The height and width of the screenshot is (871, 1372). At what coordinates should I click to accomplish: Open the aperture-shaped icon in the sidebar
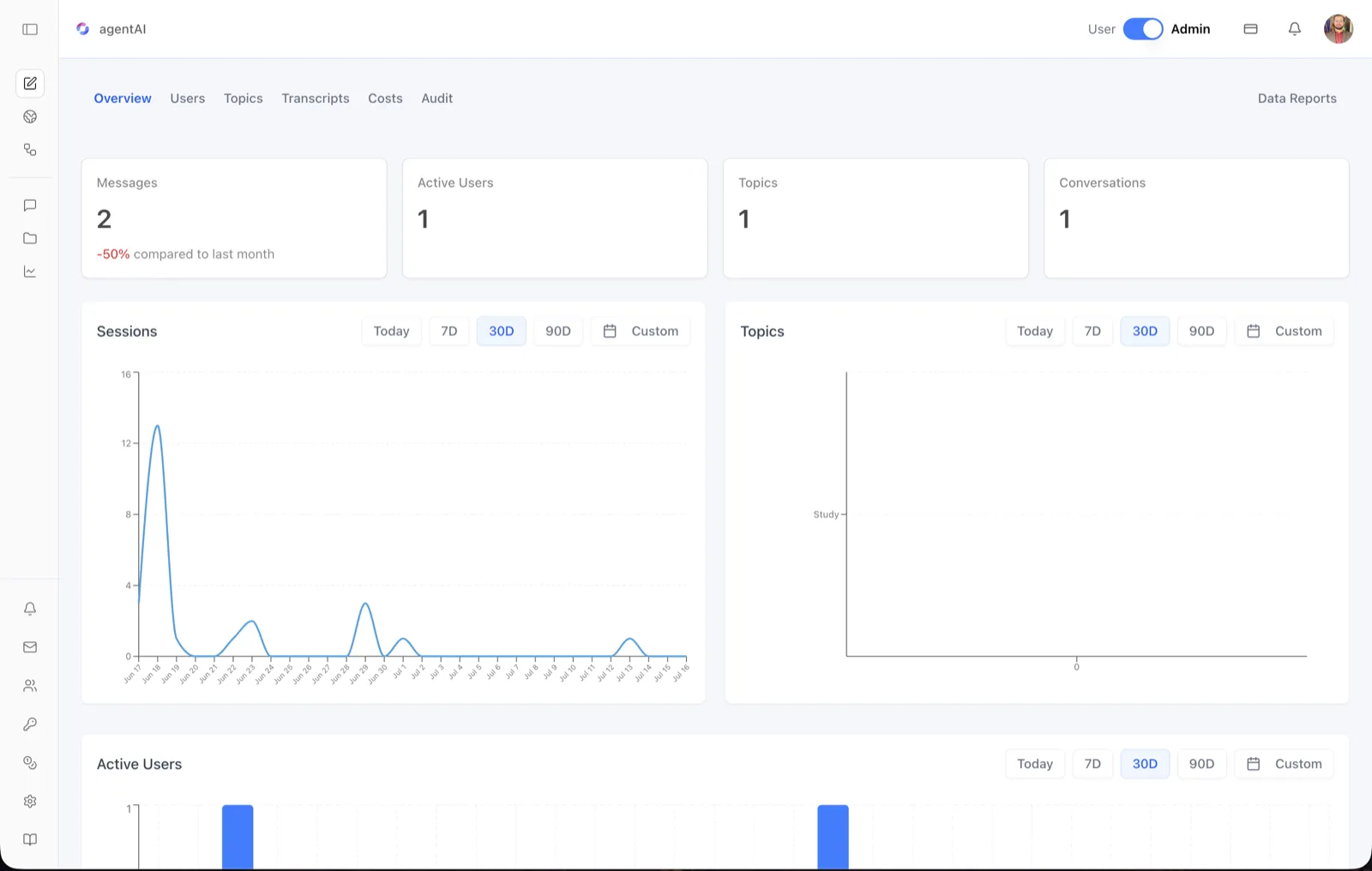point(30,117)
